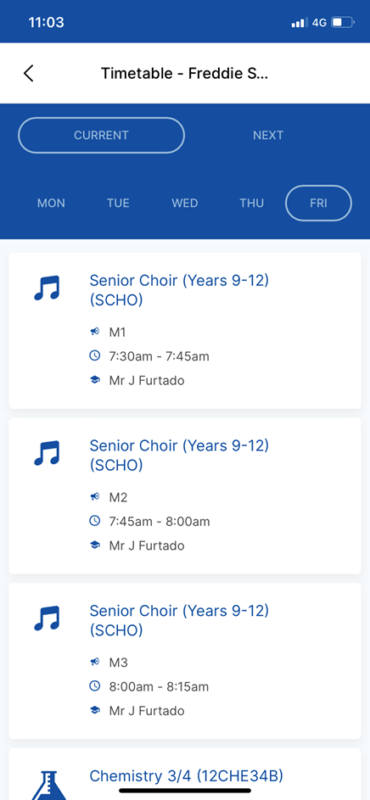The height and width of the screenshot is (800, 370).
Task: Tap the back arrow icon
Action: coord(29,73)
